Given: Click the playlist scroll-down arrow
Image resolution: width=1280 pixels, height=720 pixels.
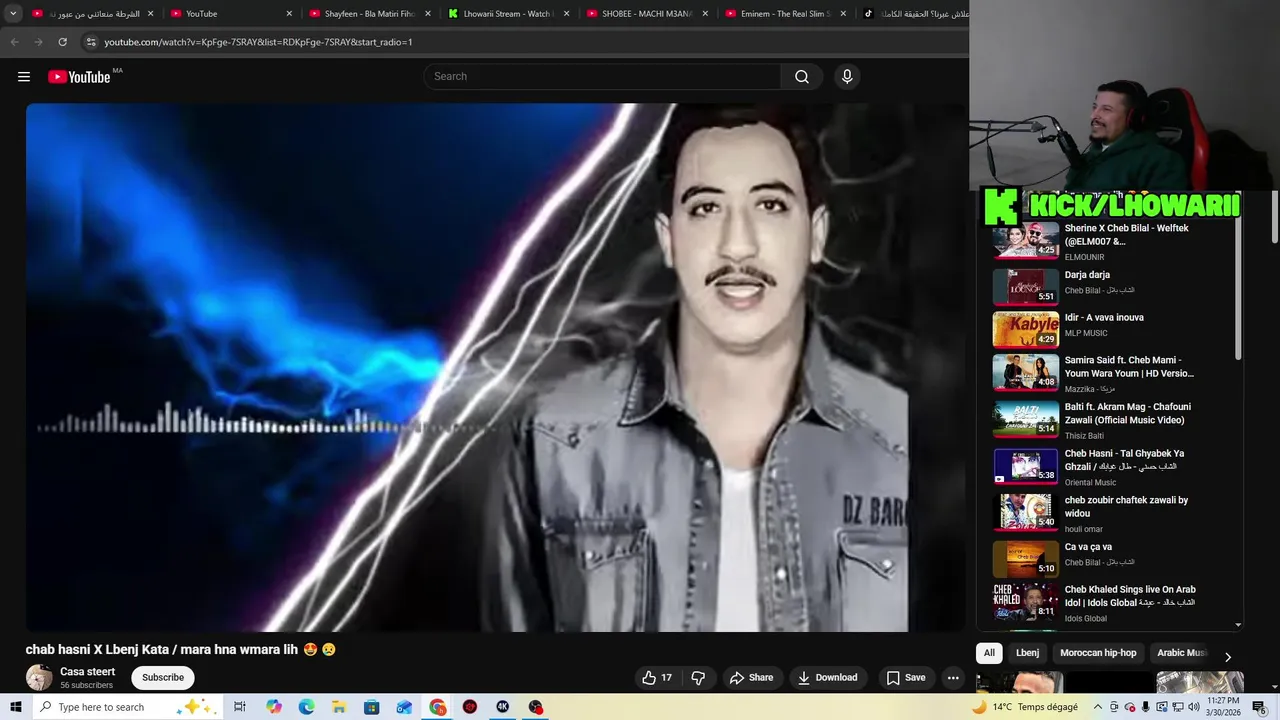Looking at the screenshot, I should click(x=1238, y=625).
